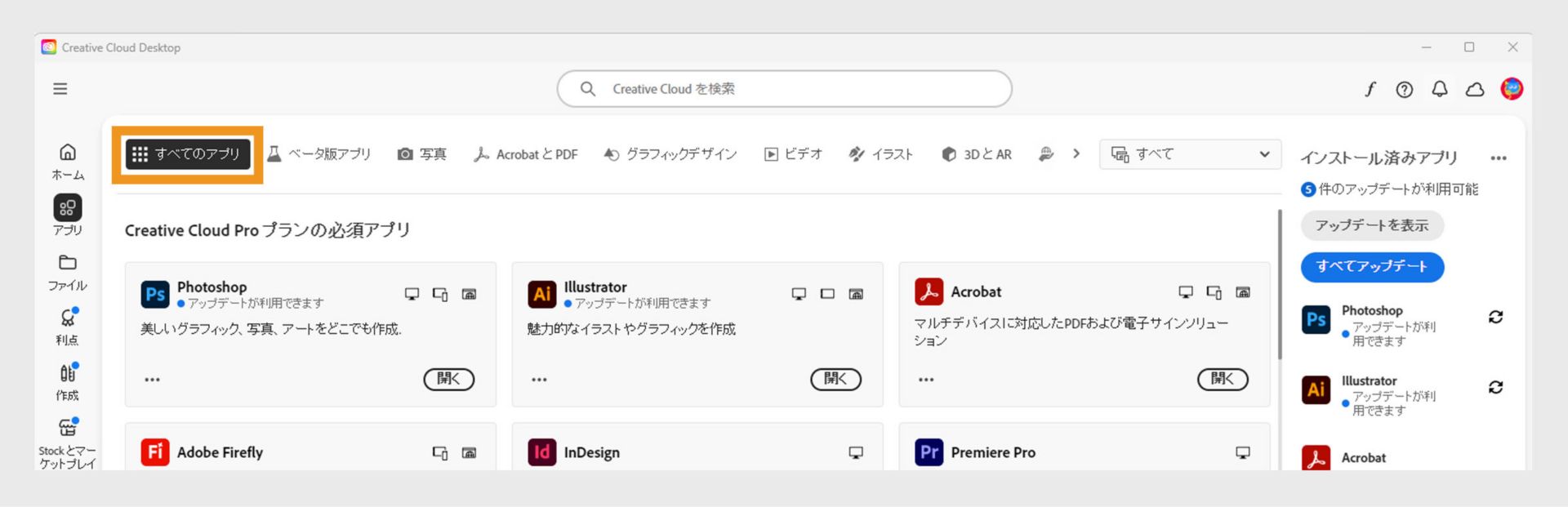This screenshot has height=507, width=1568.
Task: Click the tablet icon on Illustrator card
Action: click(x=827, y=294)
